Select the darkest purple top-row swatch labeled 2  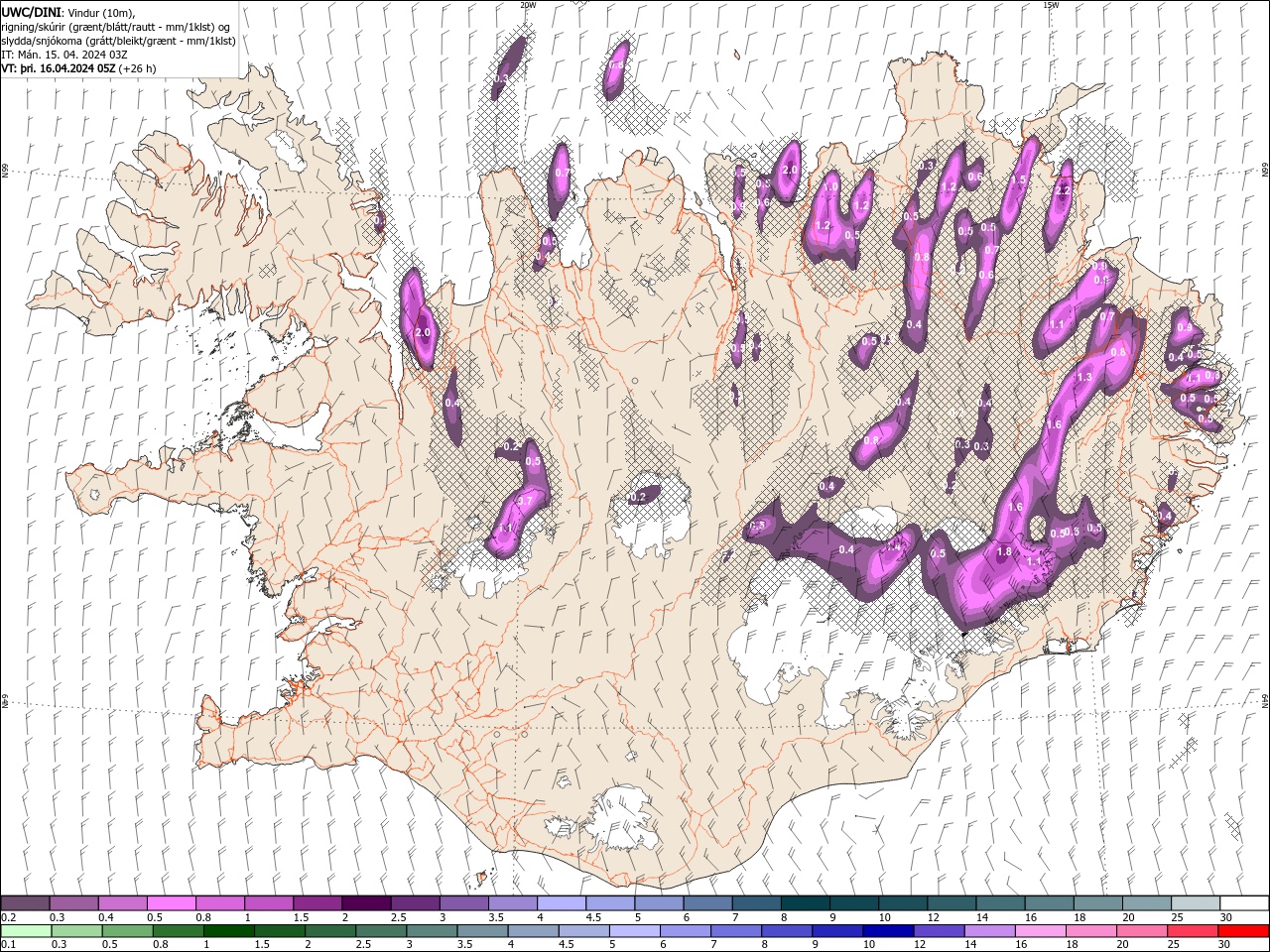pos(366,903)
